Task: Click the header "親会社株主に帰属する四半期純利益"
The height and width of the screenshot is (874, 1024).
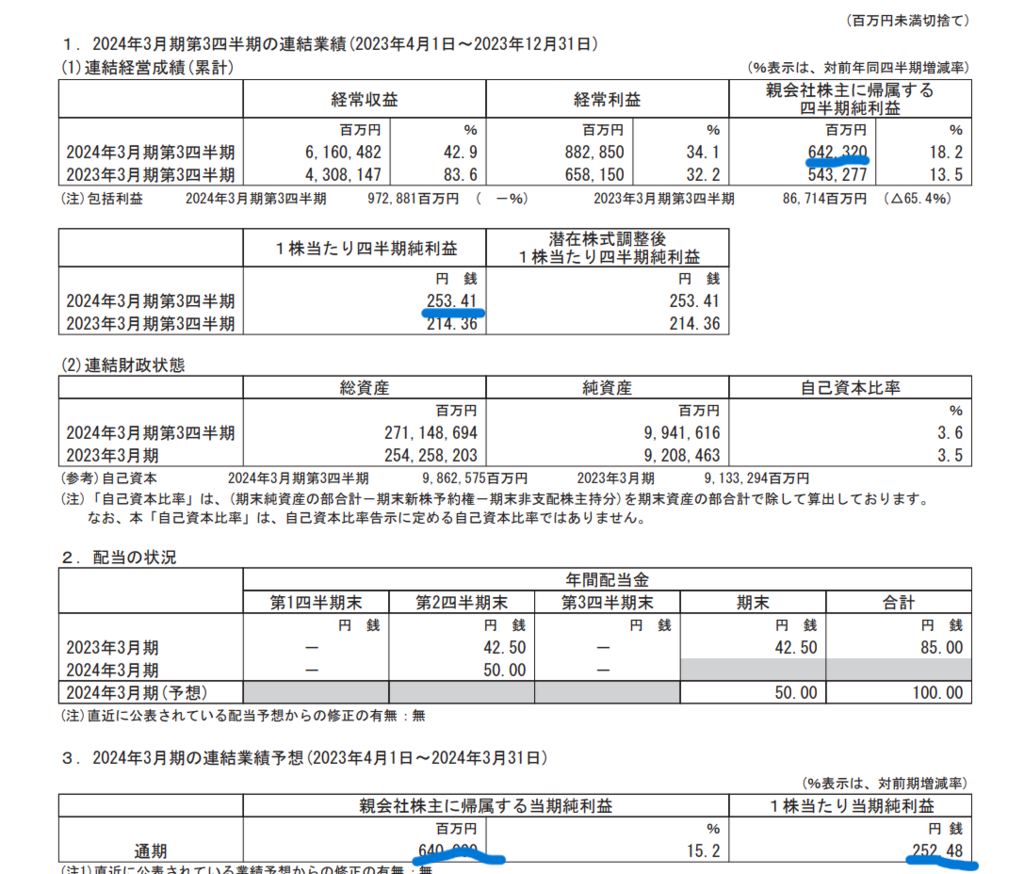Action: pos(850,99)
